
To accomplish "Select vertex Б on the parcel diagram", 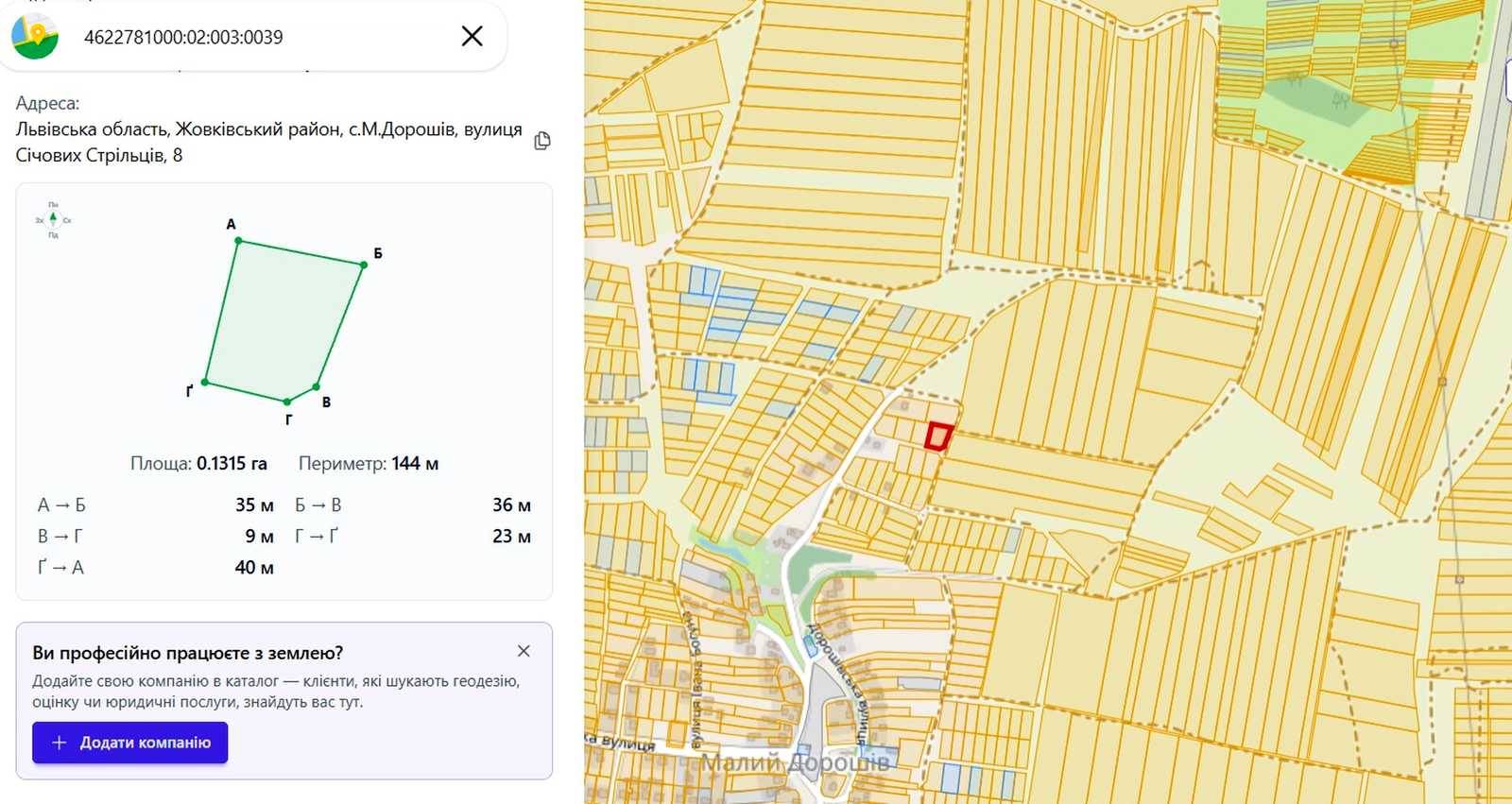I will click(364, 265).
